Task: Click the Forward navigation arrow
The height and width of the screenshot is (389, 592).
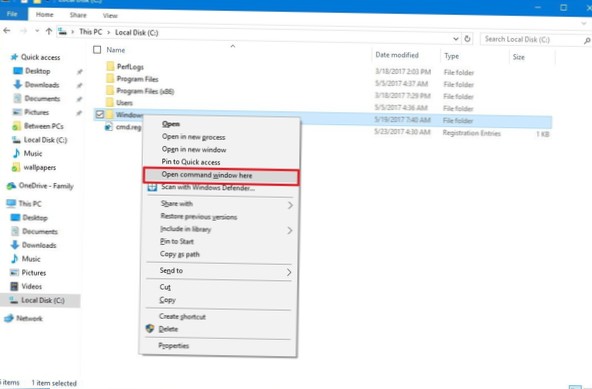Action: pyautogui.click(x=23, y=31)
